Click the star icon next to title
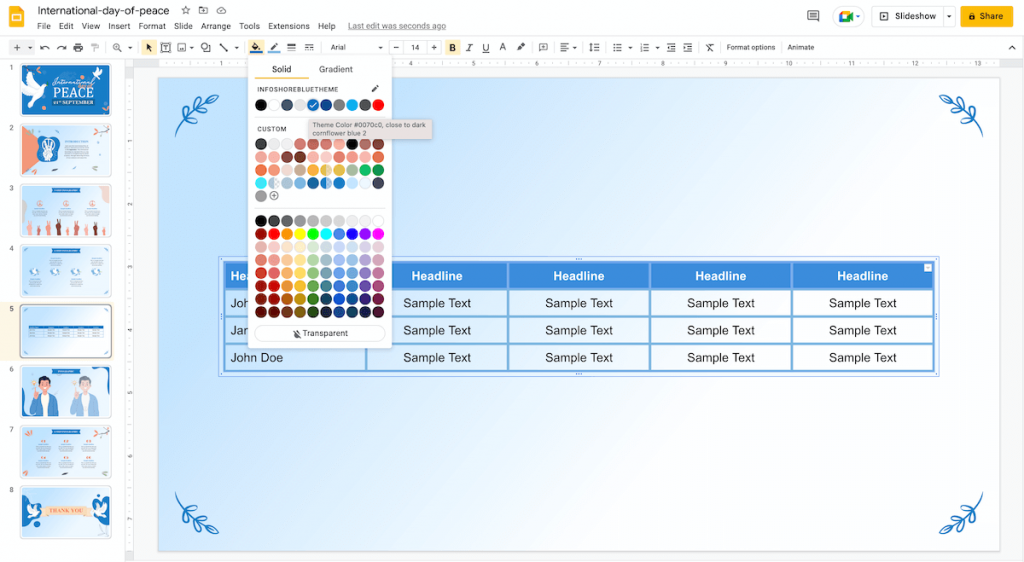The height and width of the screenshot is (562, 1024). point(186,10)
